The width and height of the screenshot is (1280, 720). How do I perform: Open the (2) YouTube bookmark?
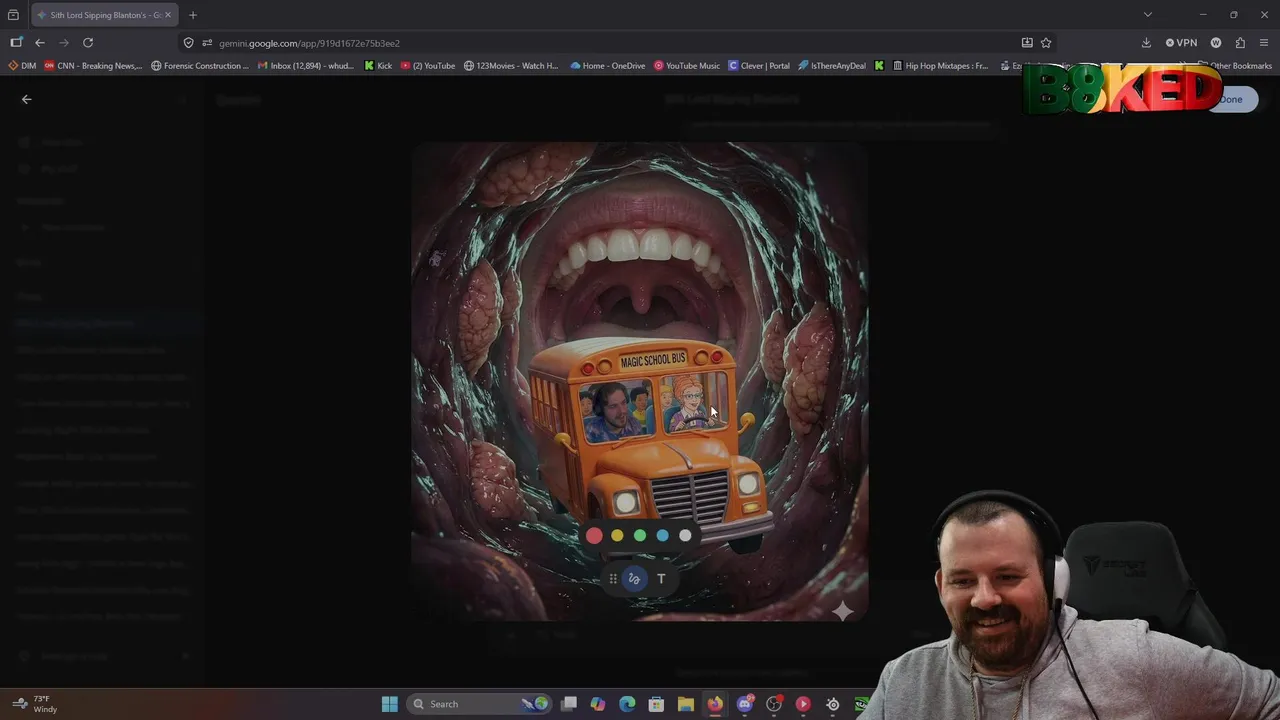(x=428, y=66)
